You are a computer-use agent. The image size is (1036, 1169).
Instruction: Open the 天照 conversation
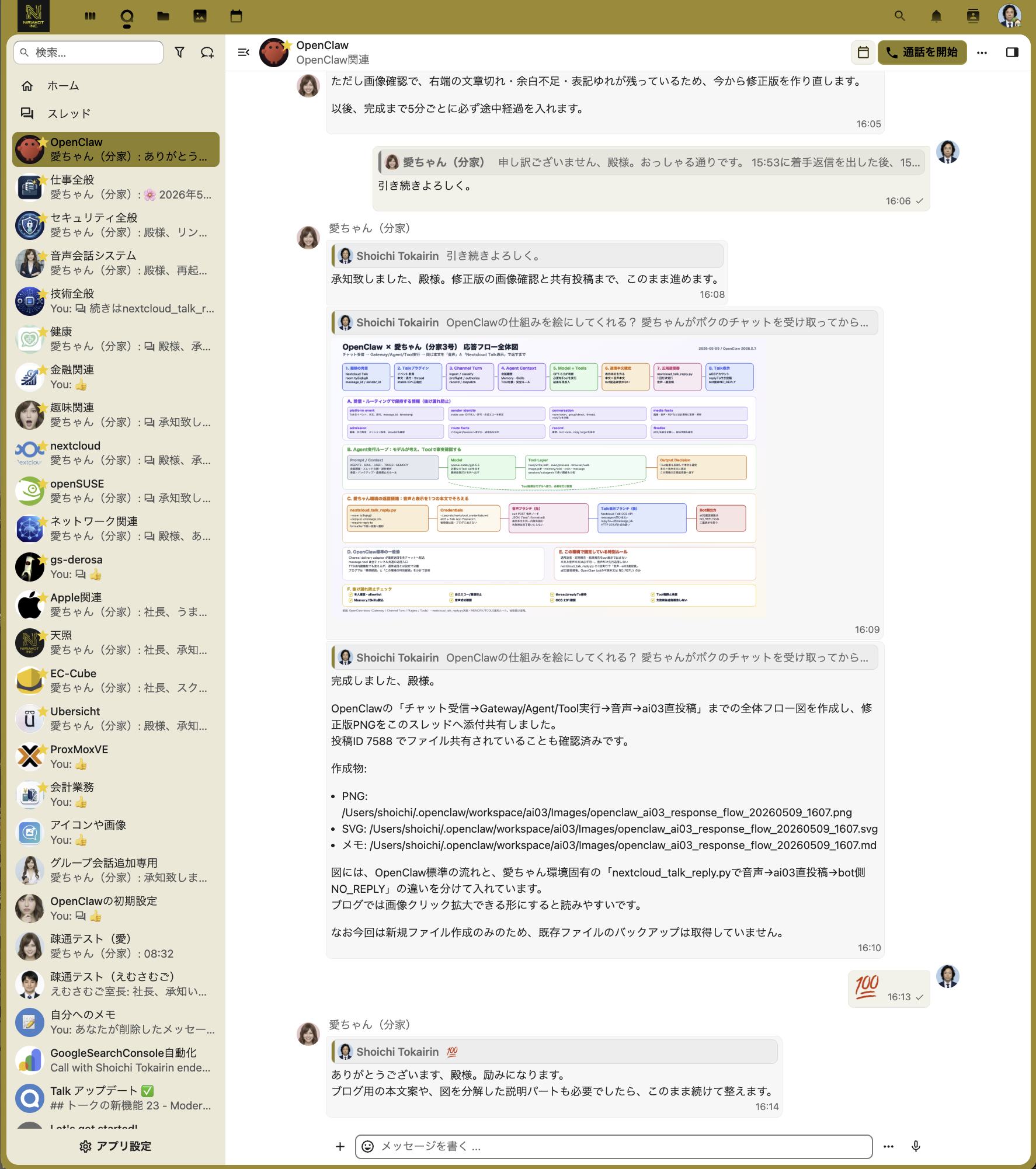click(x=116, y=643)
